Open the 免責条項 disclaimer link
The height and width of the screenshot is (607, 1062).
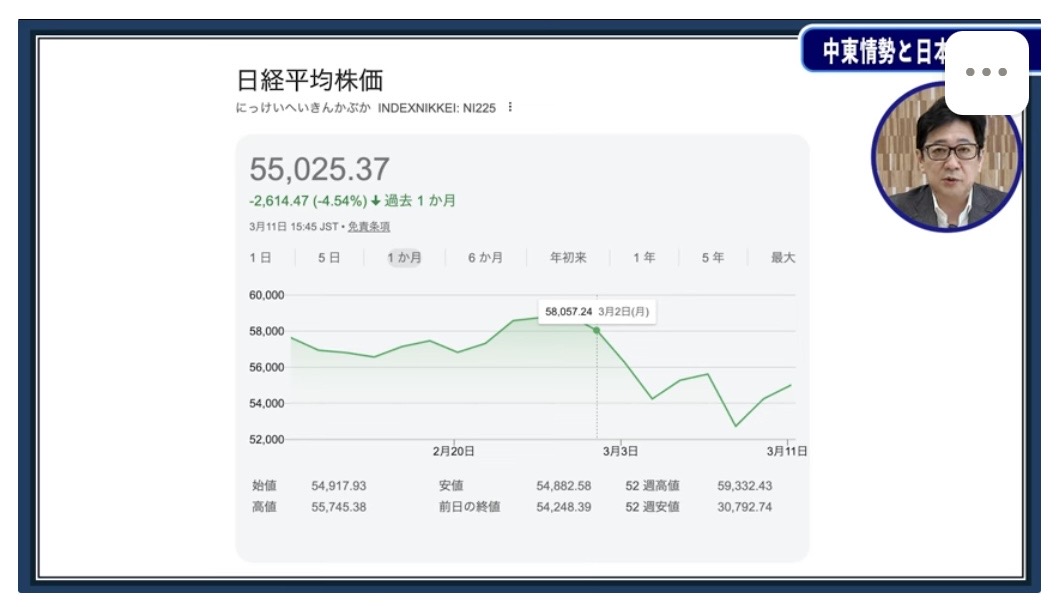369,227
